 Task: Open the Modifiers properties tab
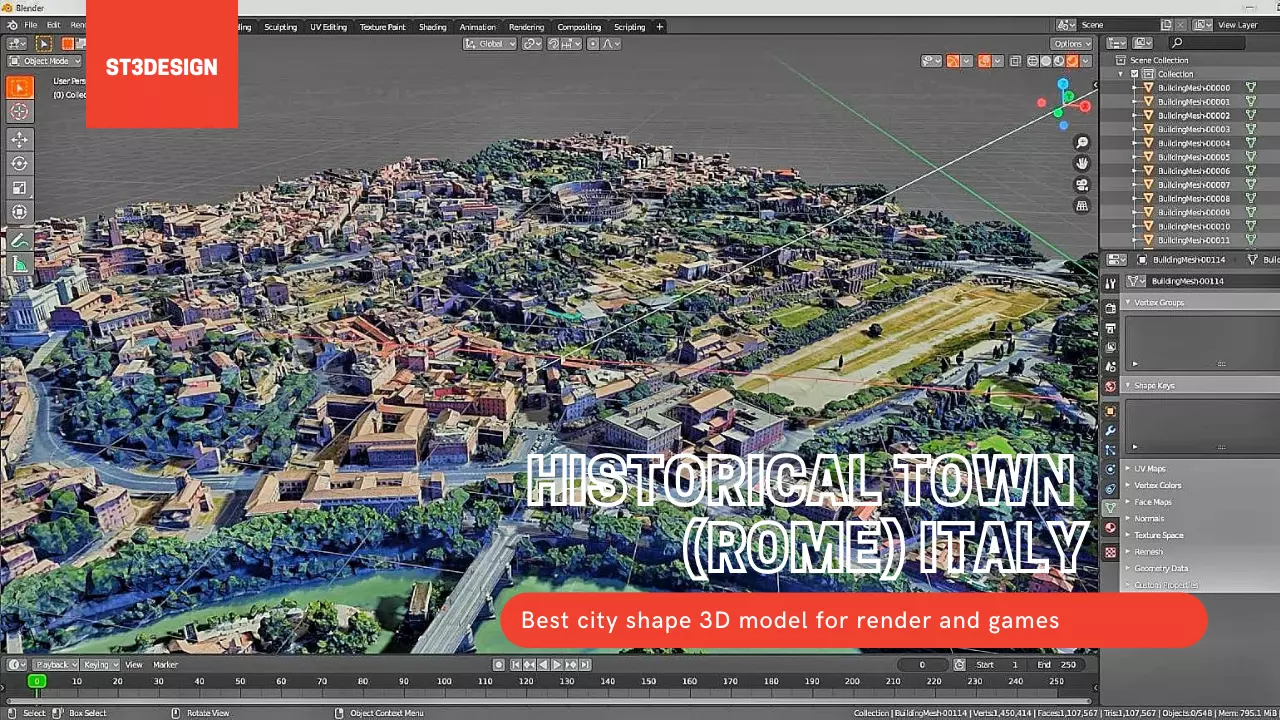(x=1110, y=430)
